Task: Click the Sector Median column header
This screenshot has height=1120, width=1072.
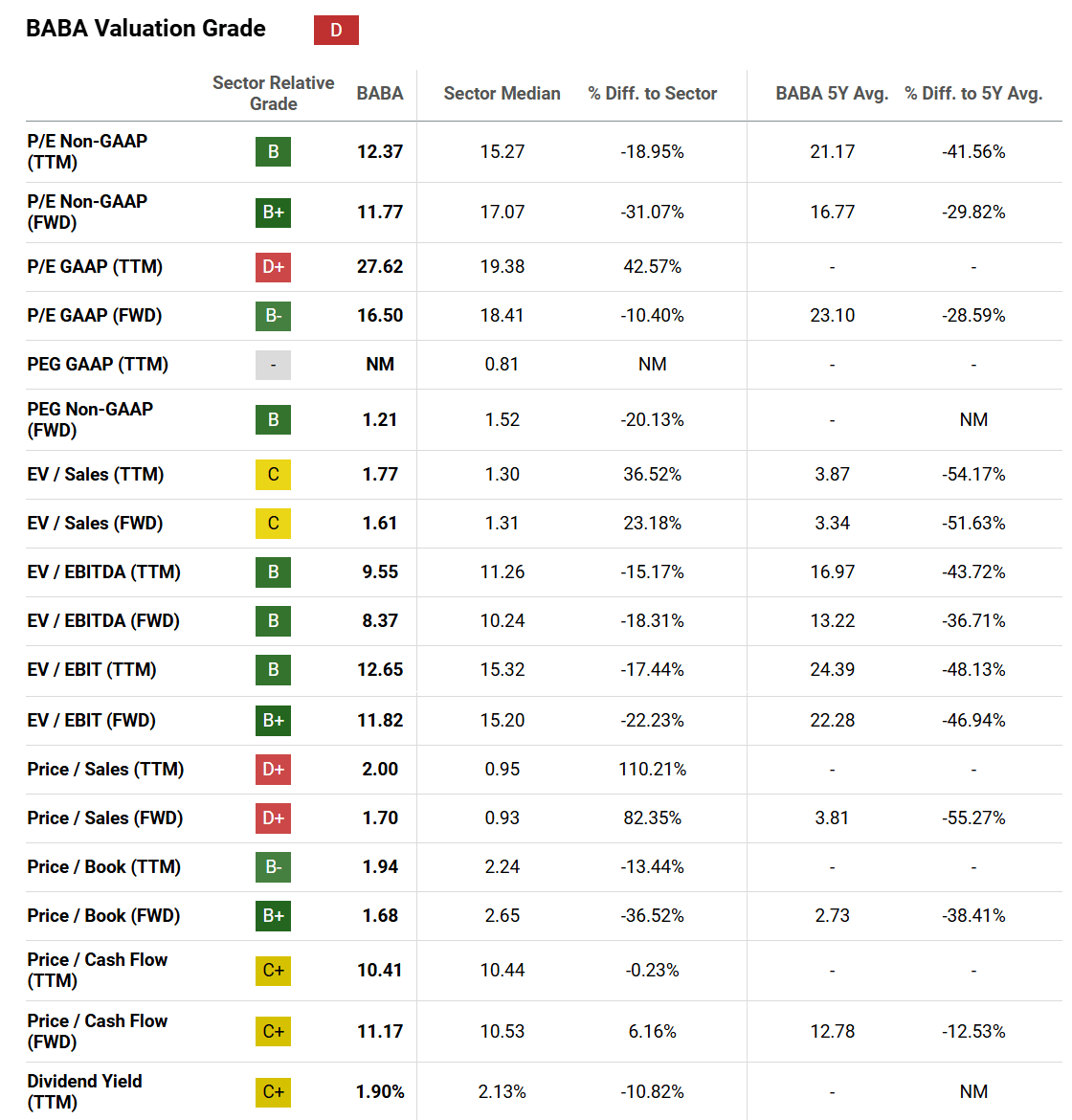Action: (502, 93)
